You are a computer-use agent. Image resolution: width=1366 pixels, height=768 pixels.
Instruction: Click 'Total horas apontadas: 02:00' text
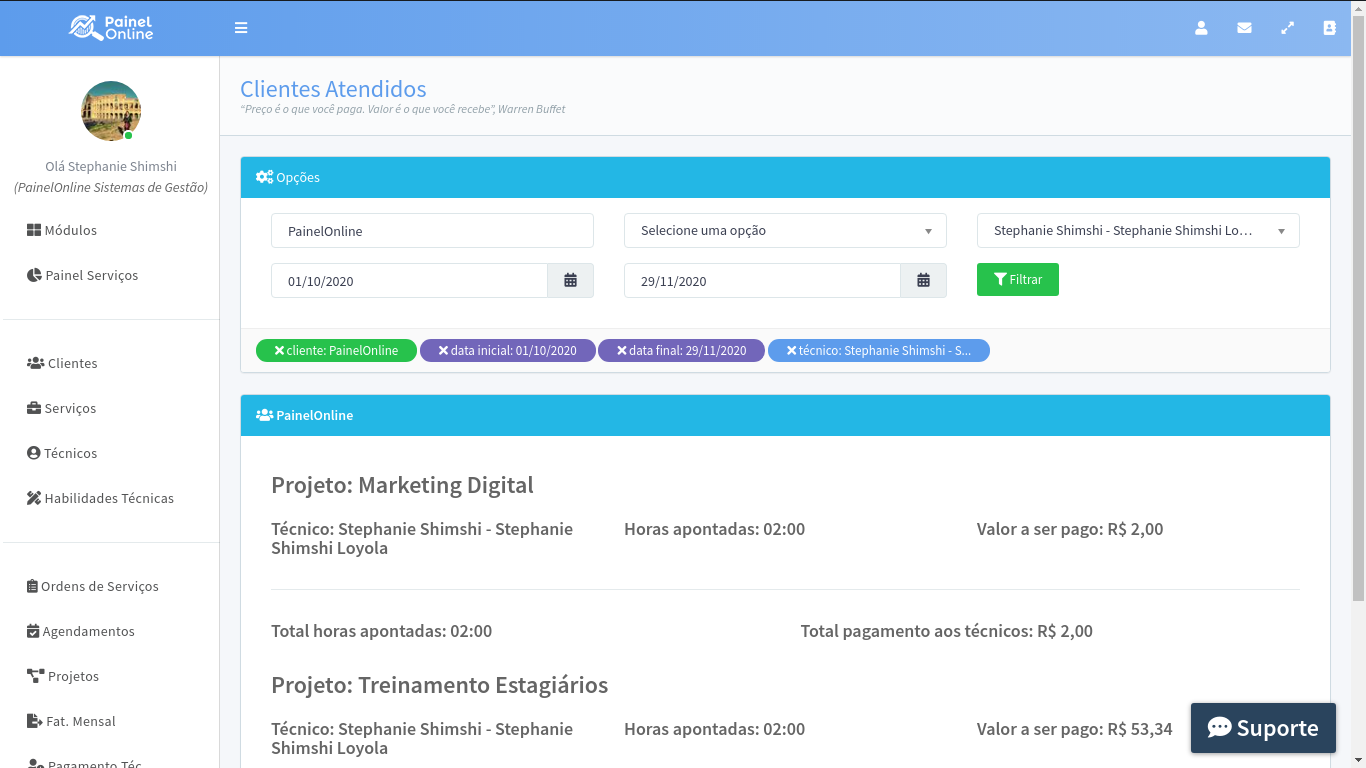click(x=381, y=631)
